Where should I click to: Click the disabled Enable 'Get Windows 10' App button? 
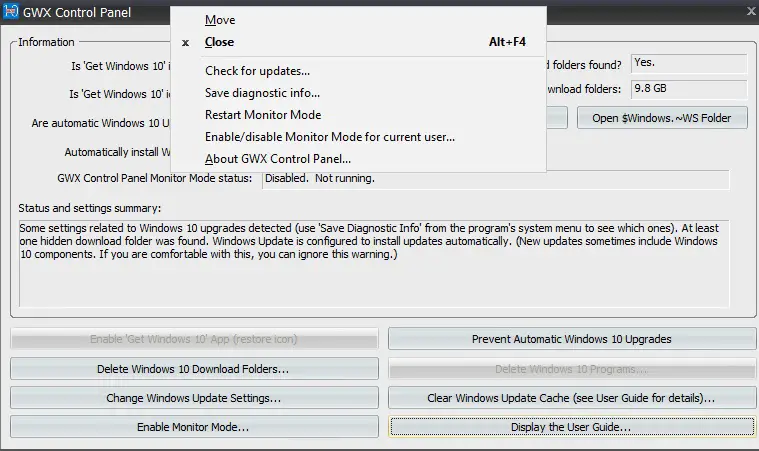[194, 339]
